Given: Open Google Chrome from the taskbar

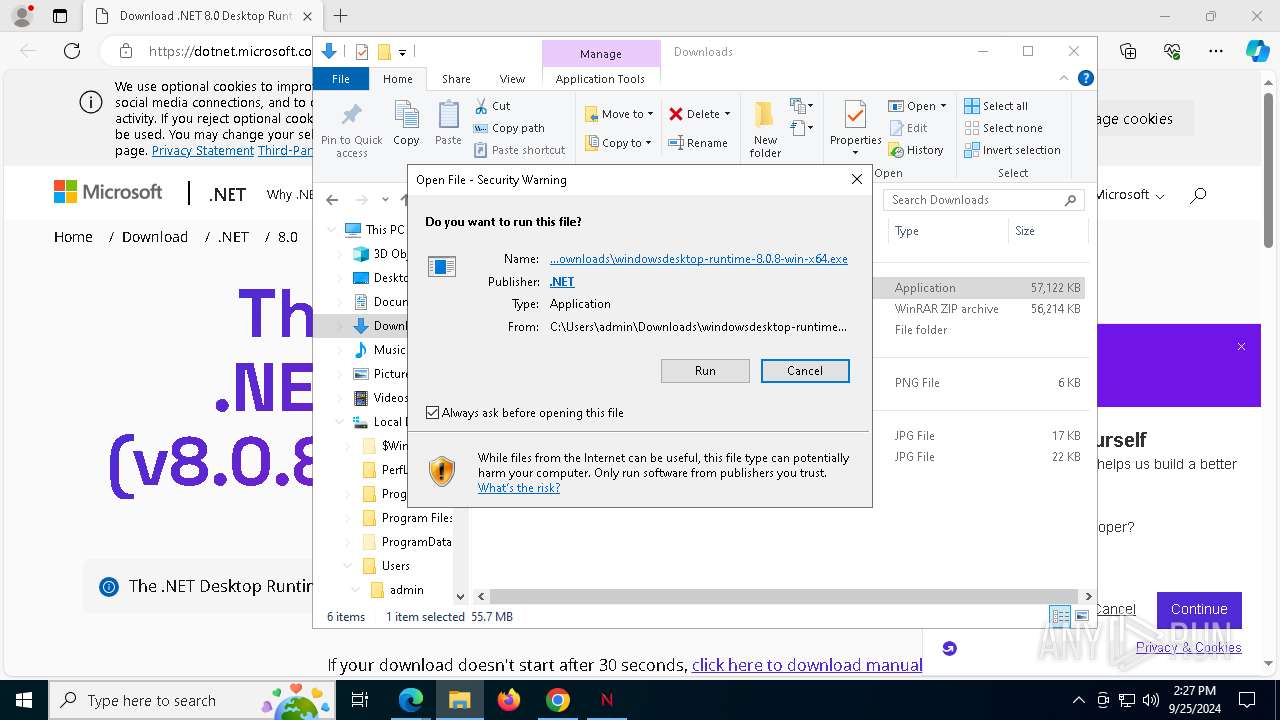Looking at the screenshot, I should pos(558,700).
